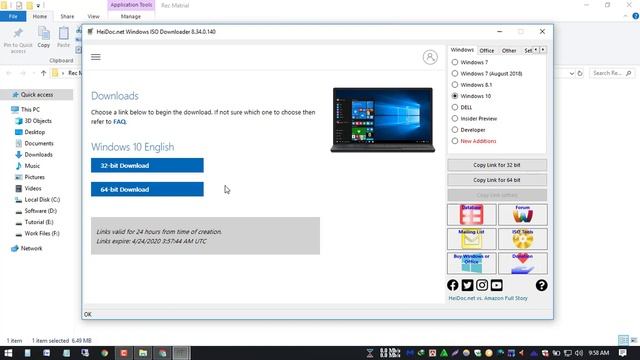640x360 pixels.
Task: Select the New Additions radio button
Action: click(455, 141)
